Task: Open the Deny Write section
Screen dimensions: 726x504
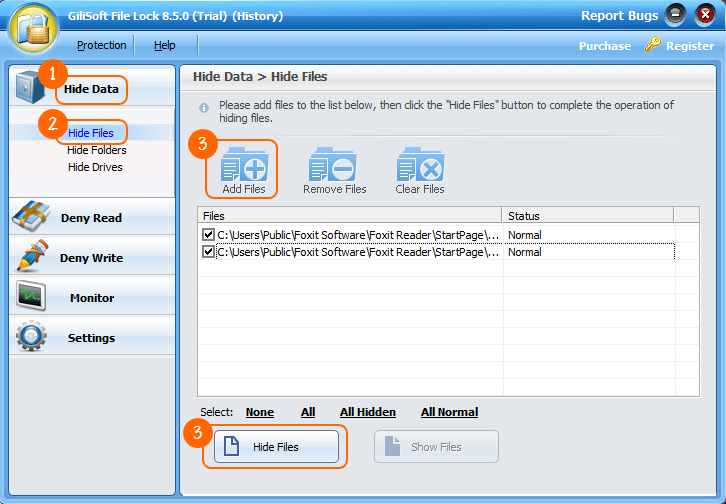Action: (x=91, y=258)
